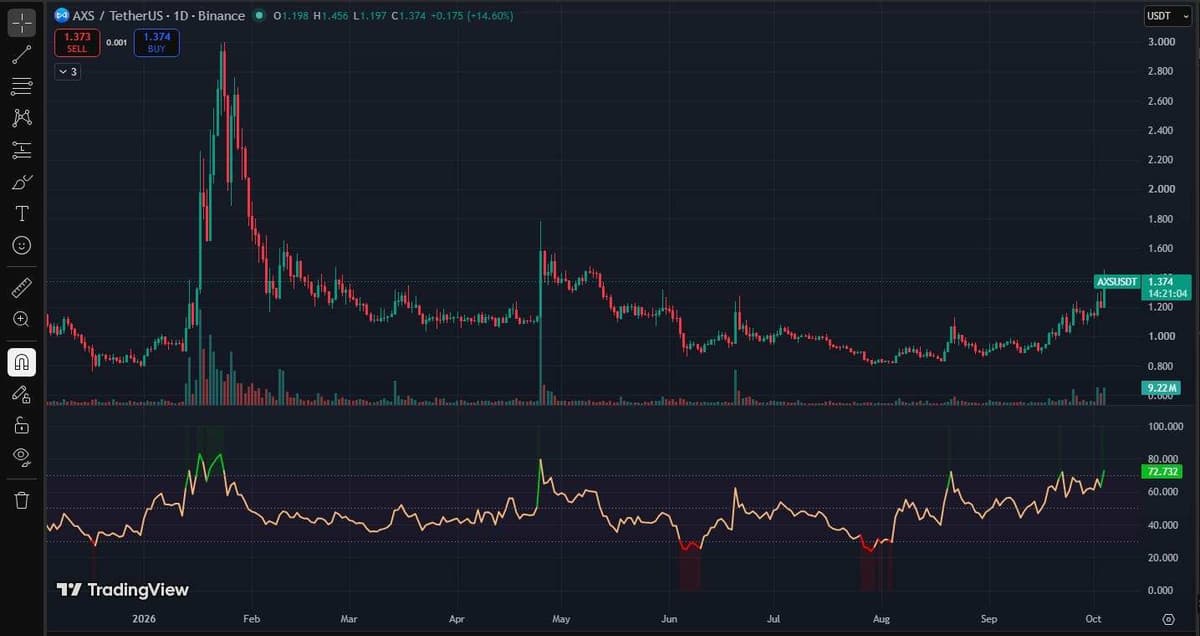Expand the collapsed indicators legend showing 3
Viewport: 1200px width, 636px height.
pos(68,72)
